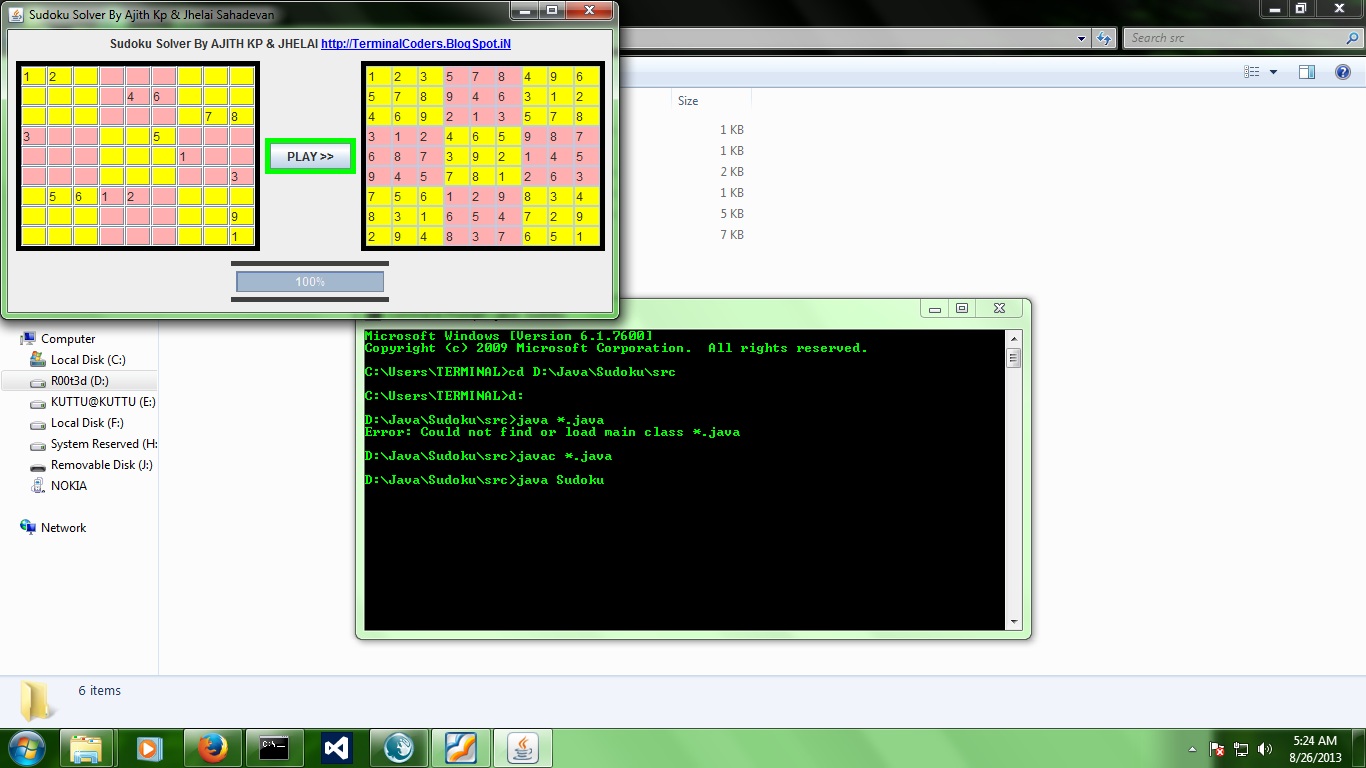
Task: Launch Visual Studio from the taskbar
Action: point(336,748)
